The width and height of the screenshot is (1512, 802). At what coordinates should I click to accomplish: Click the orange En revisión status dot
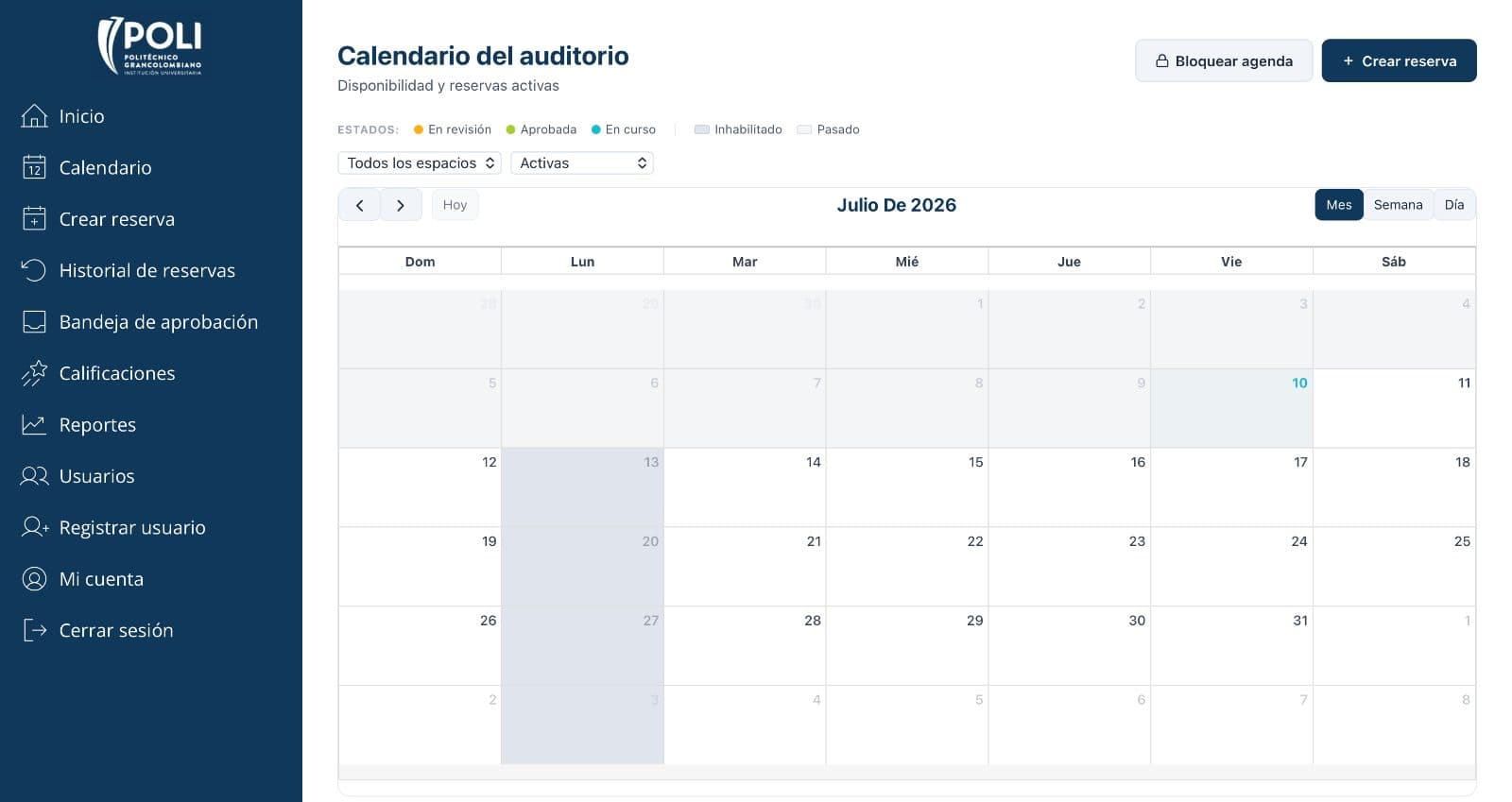coord(419,129)
